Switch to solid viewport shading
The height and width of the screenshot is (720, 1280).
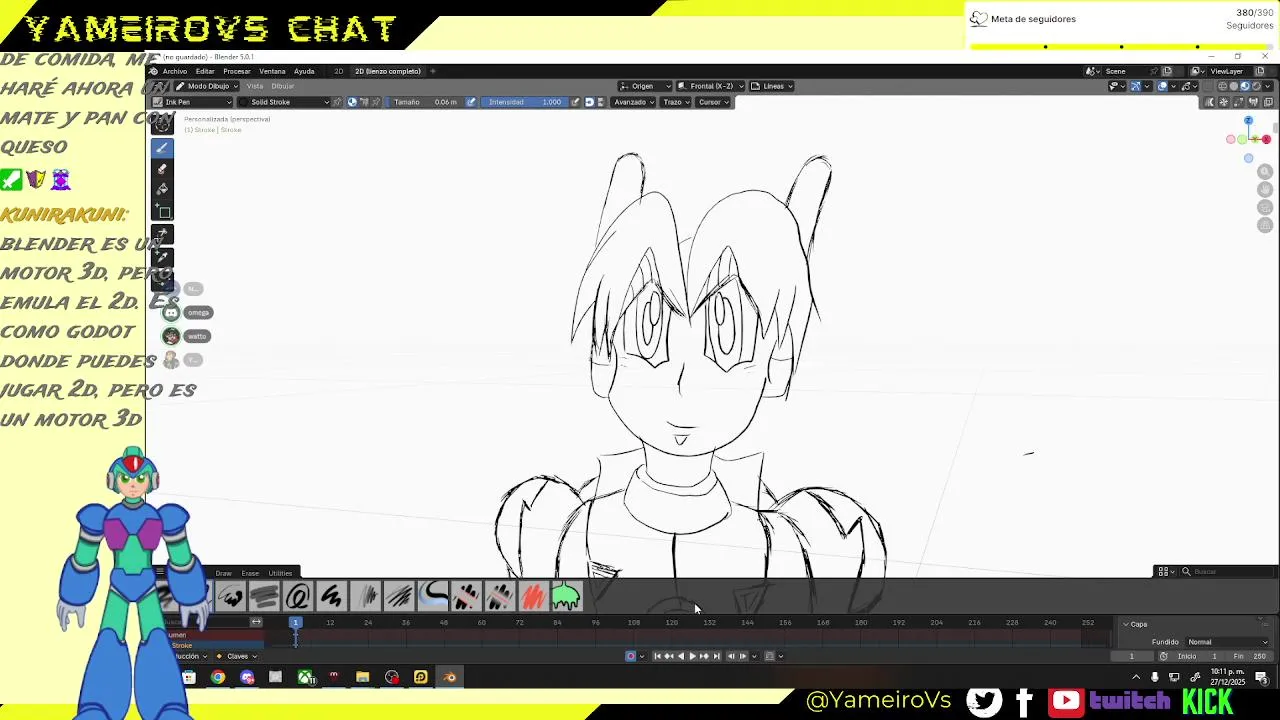[x=1233, y=86]
